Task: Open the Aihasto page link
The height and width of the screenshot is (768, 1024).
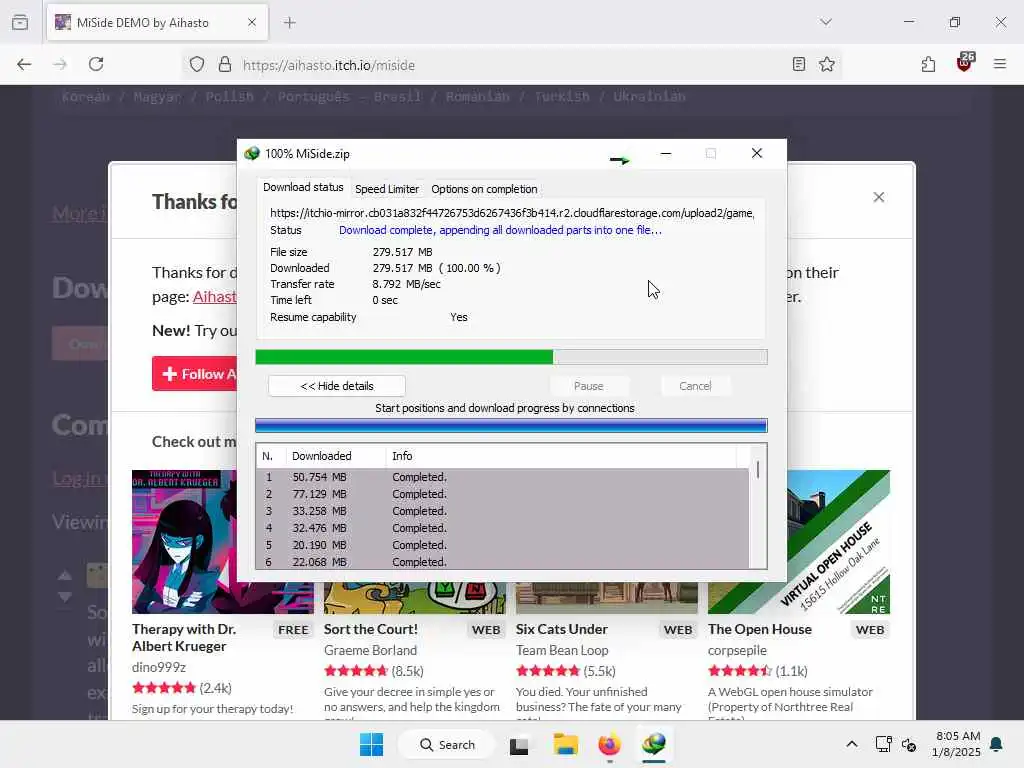Action: click(x=215, y=296)
